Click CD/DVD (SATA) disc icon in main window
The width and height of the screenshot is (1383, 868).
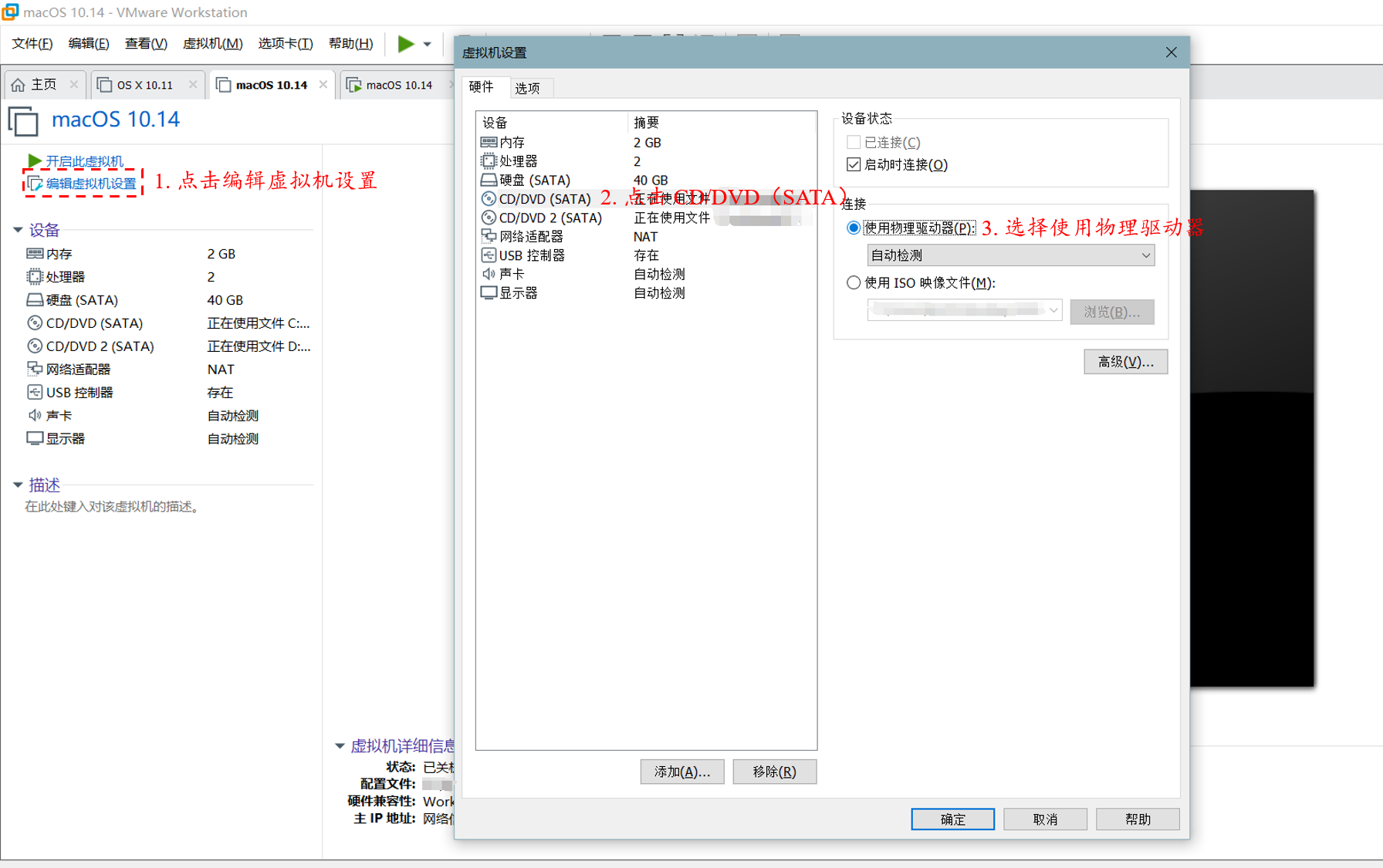(x=35, y=323)
